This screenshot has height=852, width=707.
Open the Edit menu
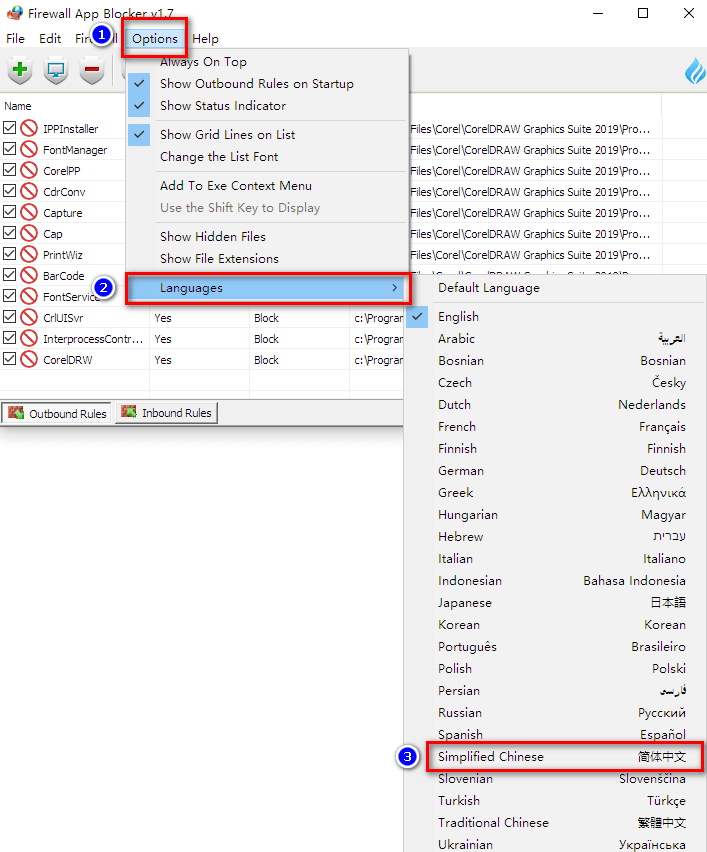[x=50, y=39]
